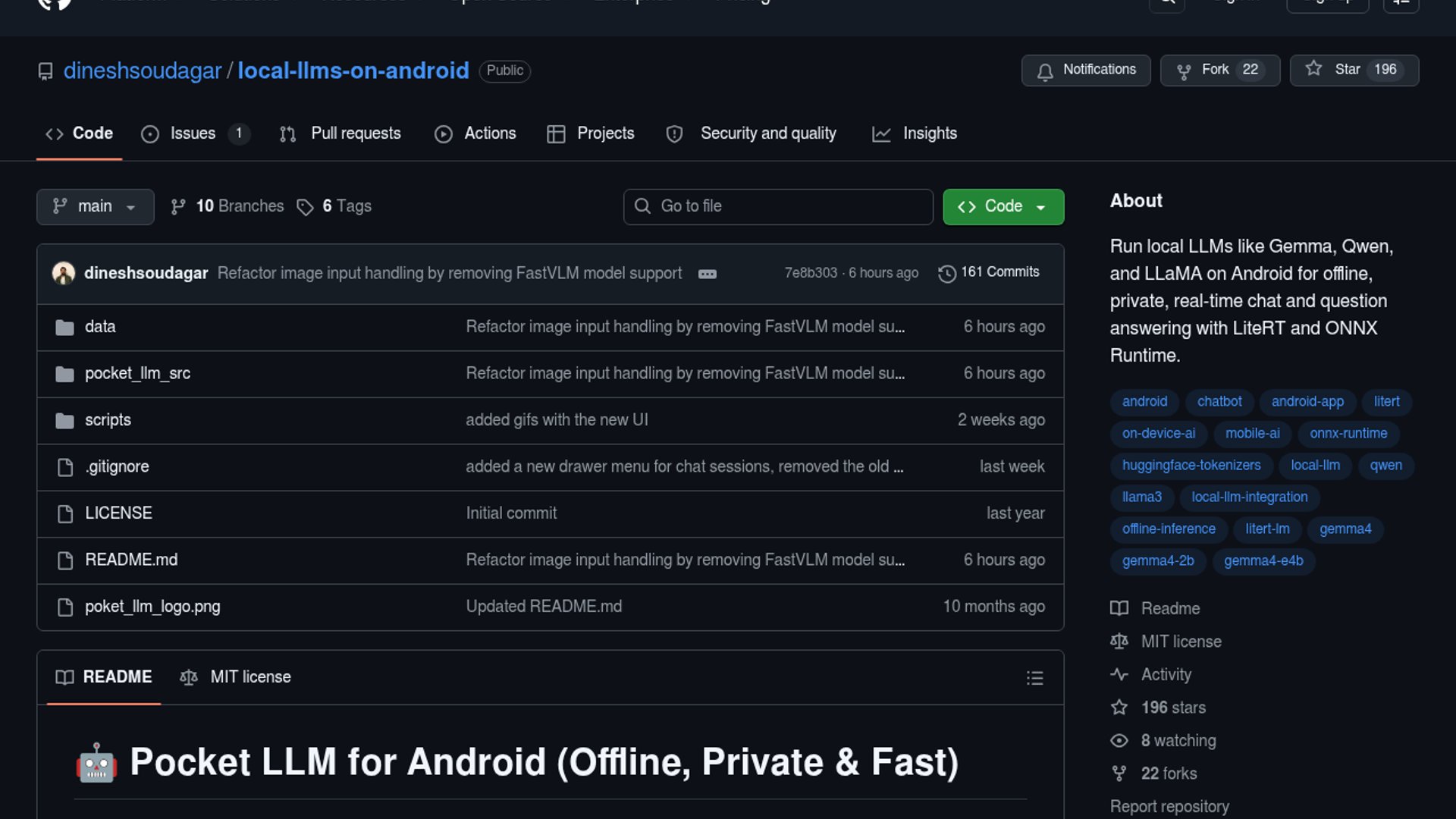
Task: View the 8 watching users
Action: coord(1178,740)
